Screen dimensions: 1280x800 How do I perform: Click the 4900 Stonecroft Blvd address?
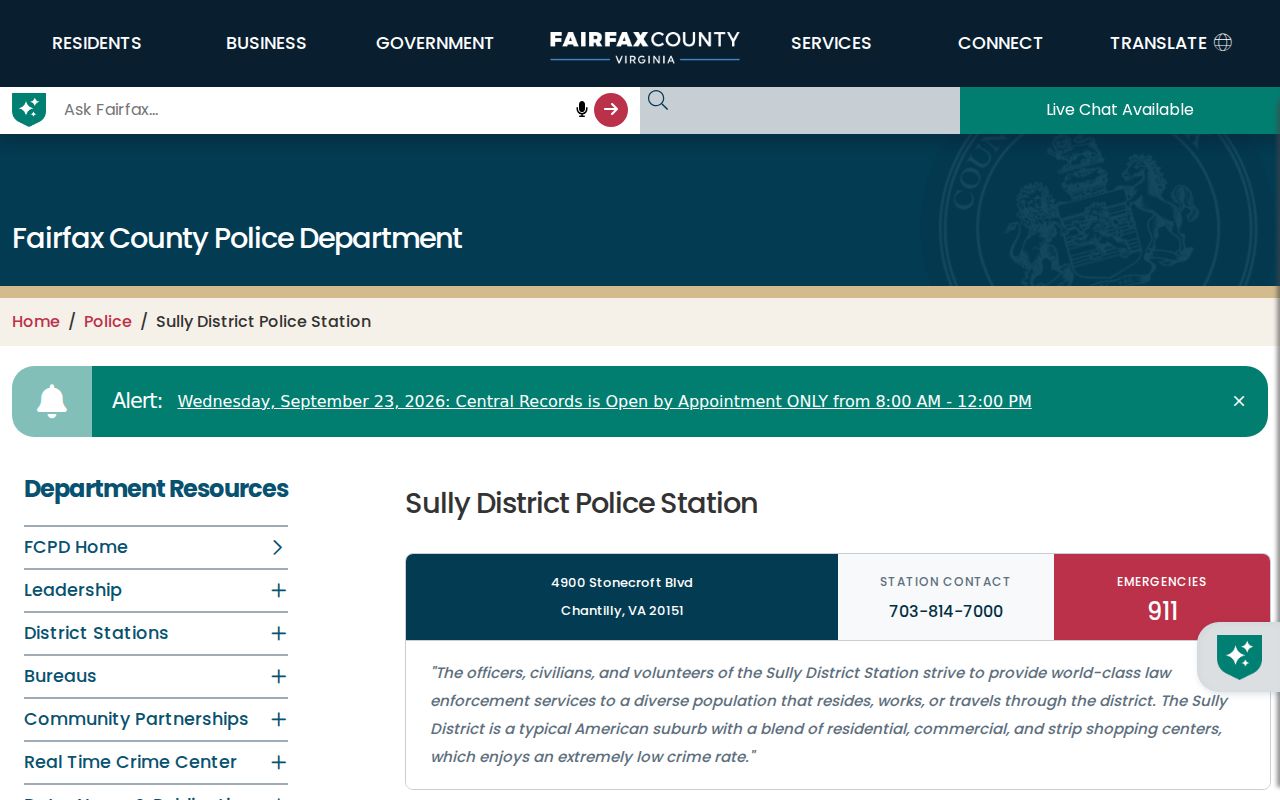tap(622, 582)
